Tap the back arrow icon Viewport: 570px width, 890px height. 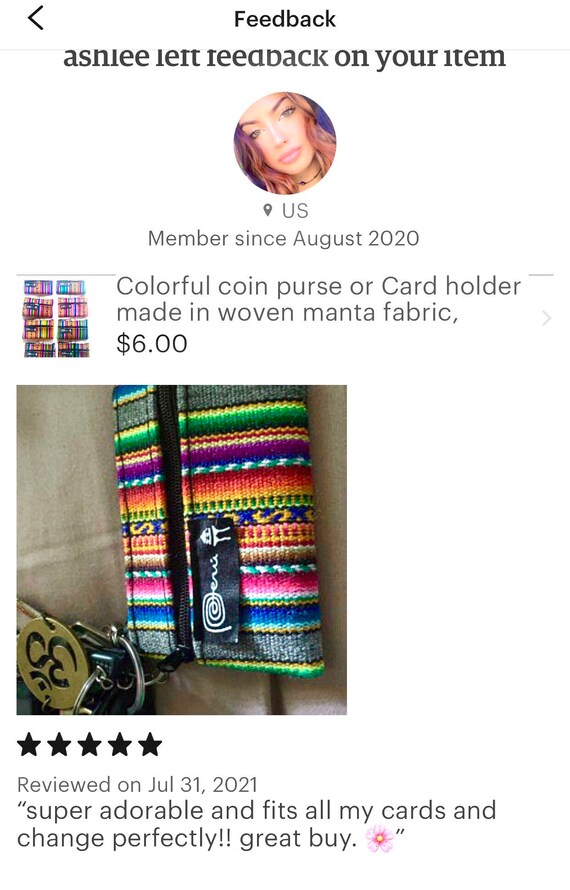[x=35, y=18]
